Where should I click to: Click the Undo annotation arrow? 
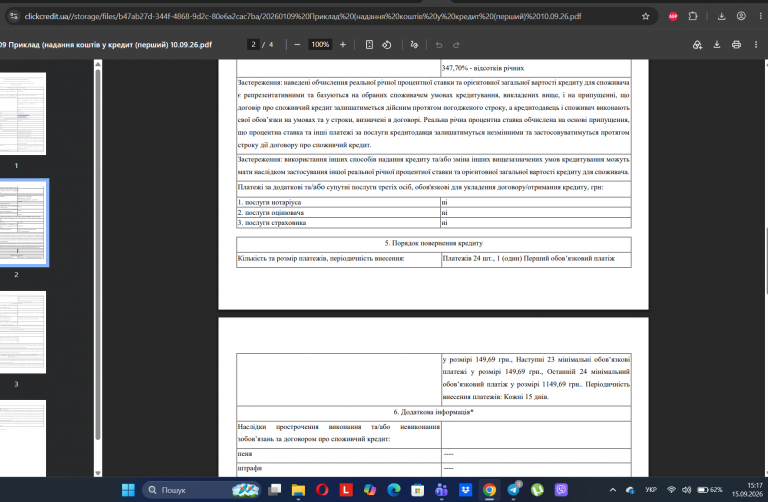[439, 45]
